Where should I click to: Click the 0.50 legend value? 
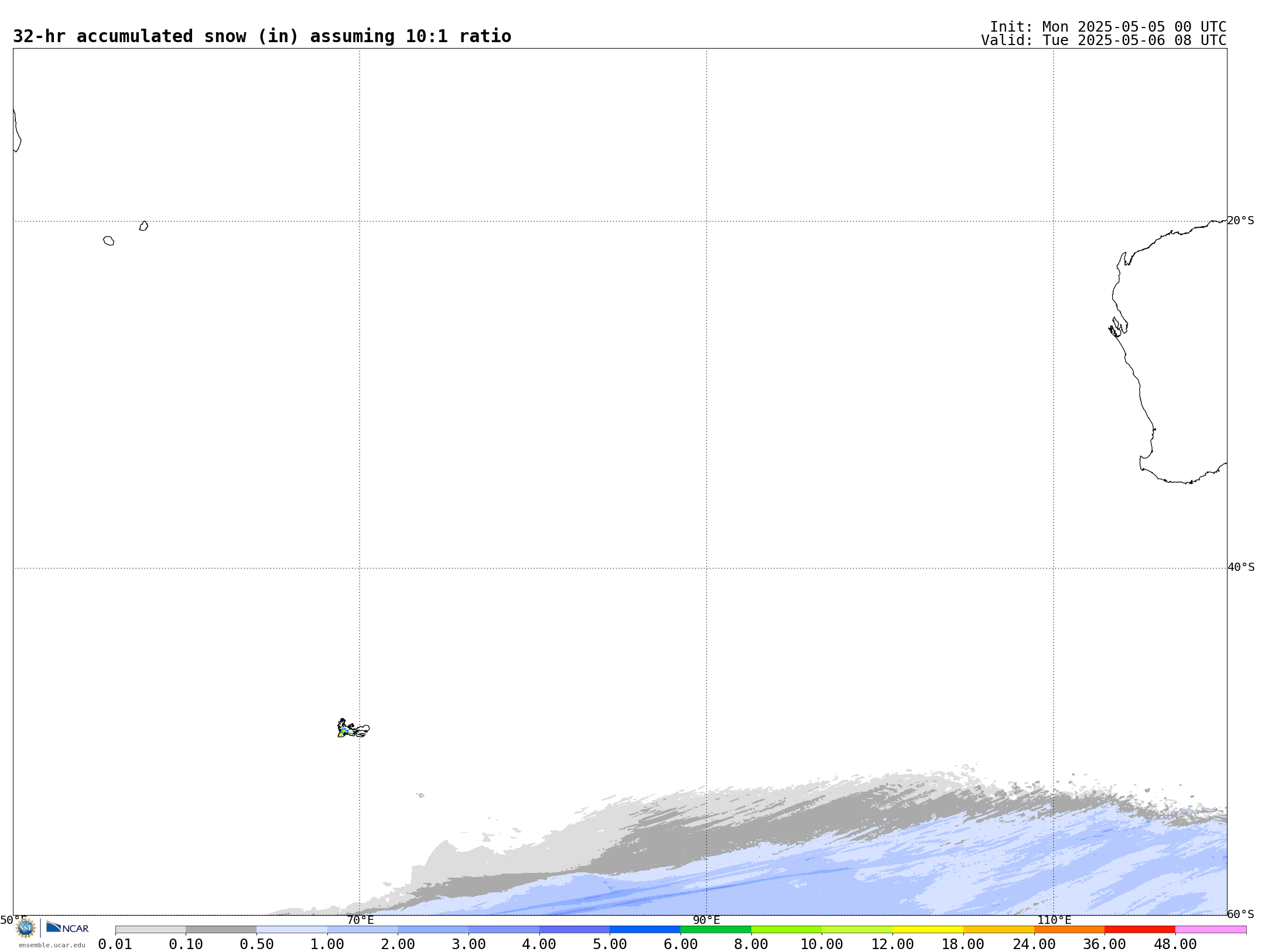pos(257,944)
